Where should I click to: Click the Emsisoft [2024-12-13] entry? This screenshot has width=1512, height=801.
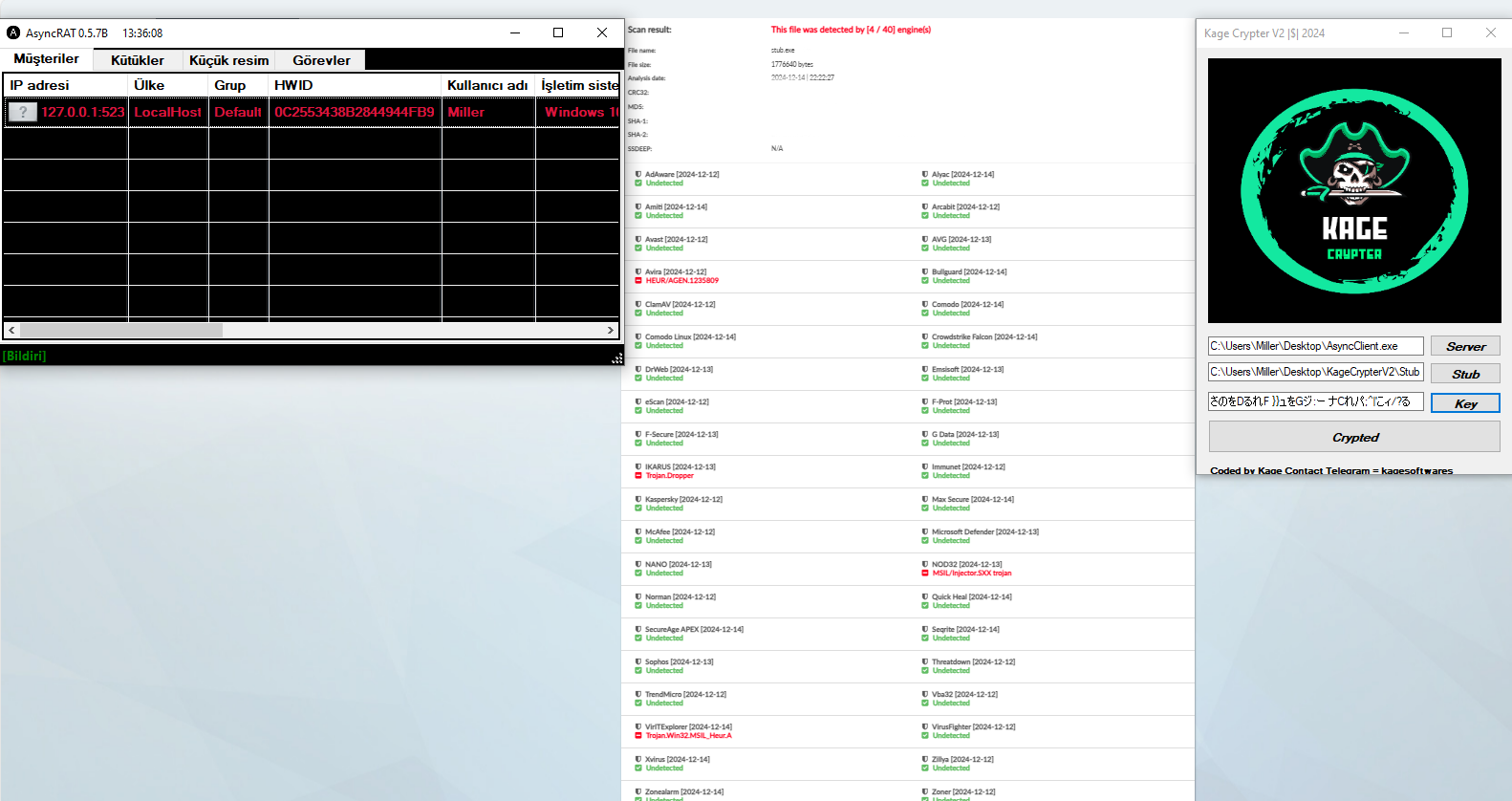point(968,369)
